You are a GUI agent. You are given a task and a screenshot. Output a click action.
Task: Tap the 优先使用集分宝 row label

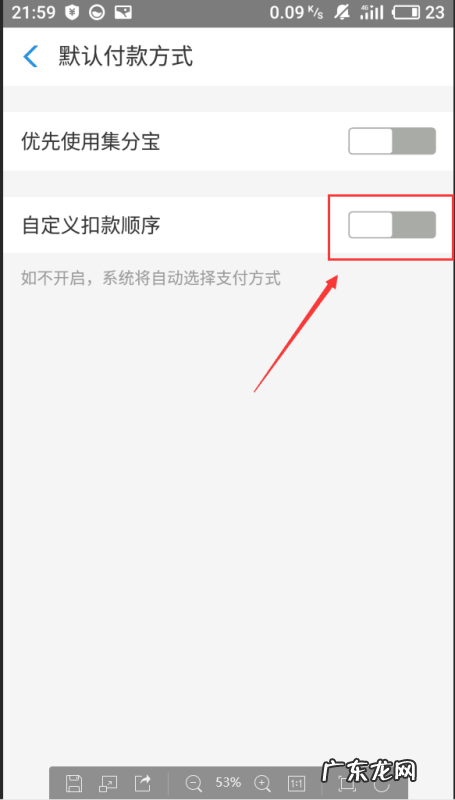91,141
